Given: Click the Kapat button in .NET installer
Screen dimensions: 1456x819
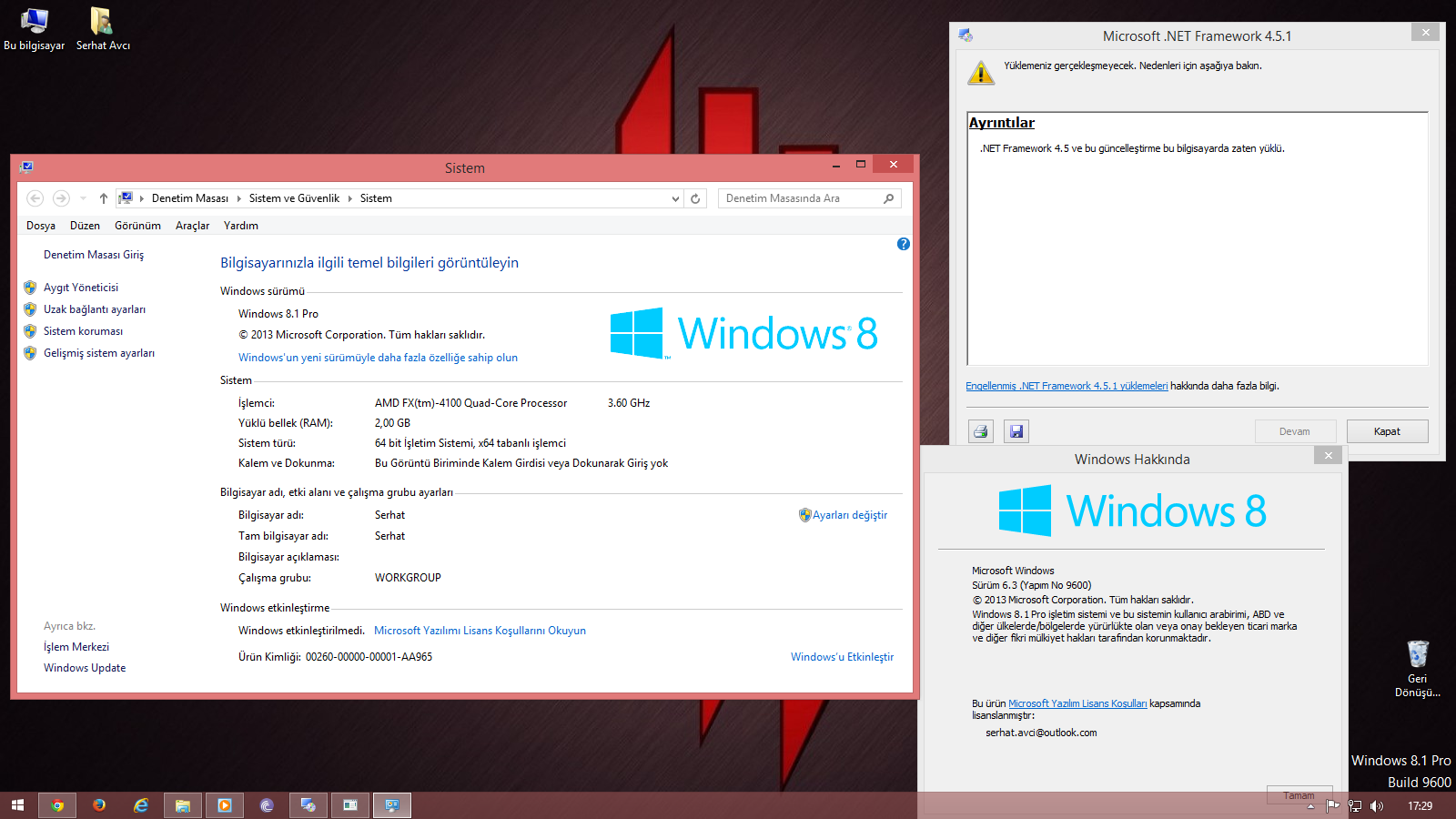Looking at the screenshot, I should click(x=1387, y=431).
